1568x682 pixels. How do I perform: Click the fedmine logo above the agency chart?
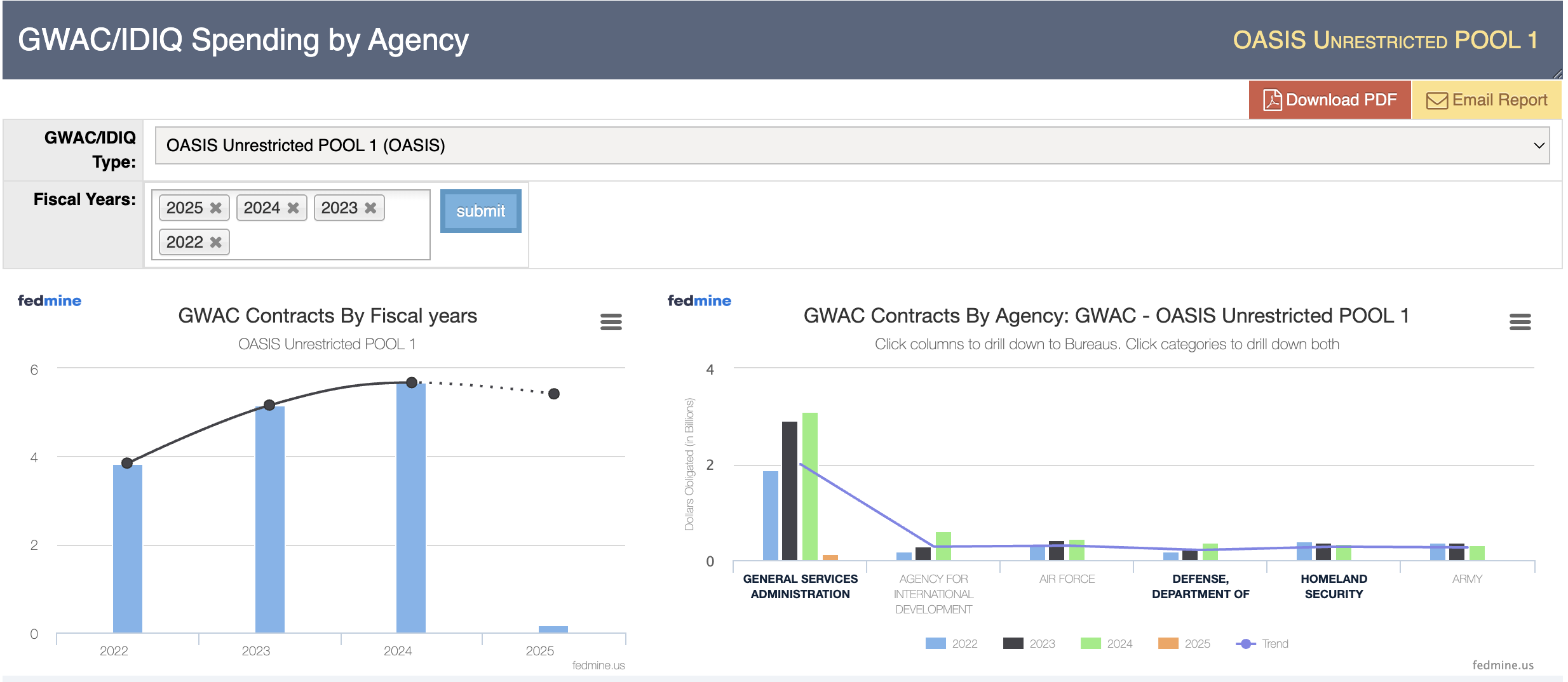(699, 301)
